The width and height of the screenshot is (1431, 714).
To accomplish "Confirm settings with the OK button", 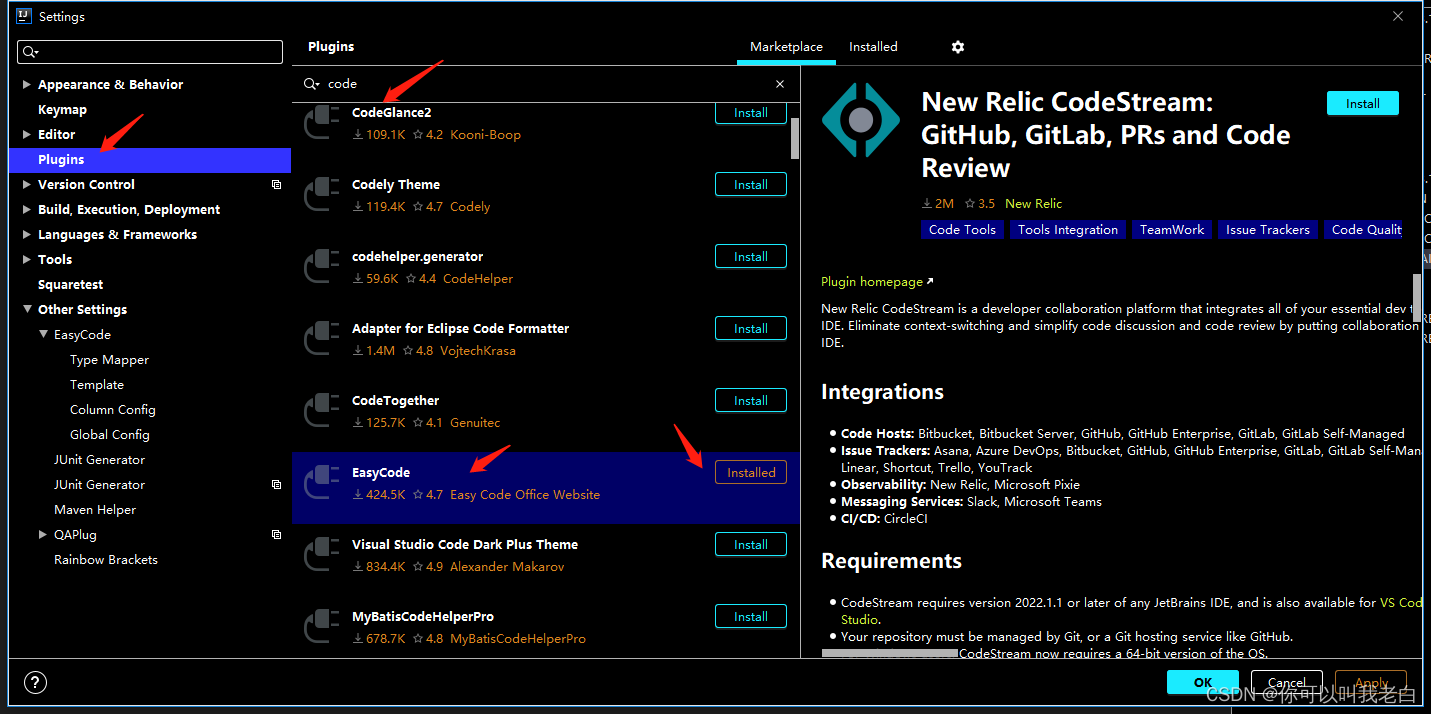I will point(1203,682).
